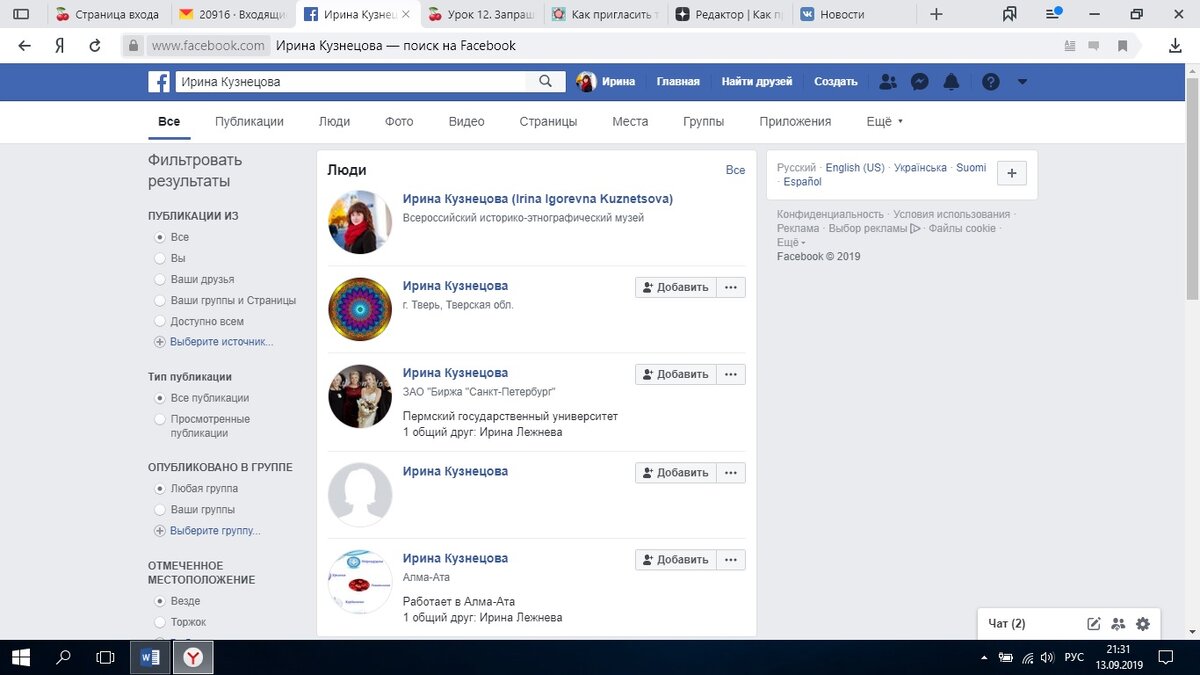
Task: Expand footer 'Ещё' links dropdown
Action: click(x=791, y=242)
